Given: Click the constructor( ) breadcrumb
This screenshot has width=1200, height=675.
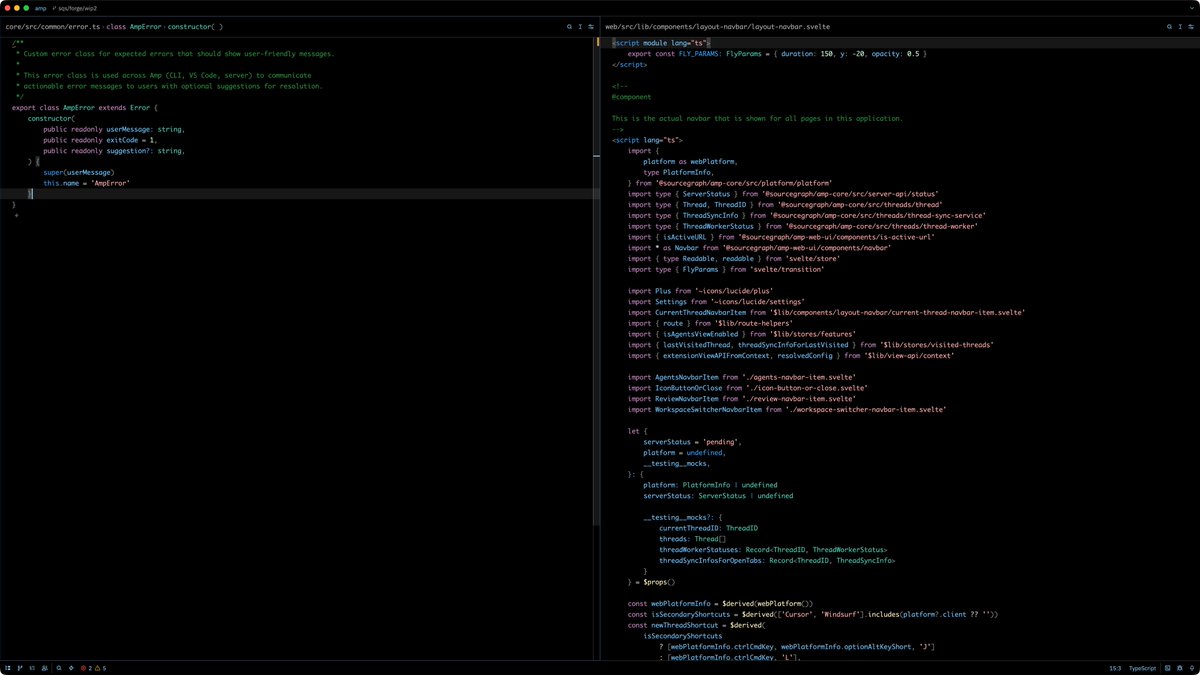Looking at the screenshot, I should click(x=196, y=27).
